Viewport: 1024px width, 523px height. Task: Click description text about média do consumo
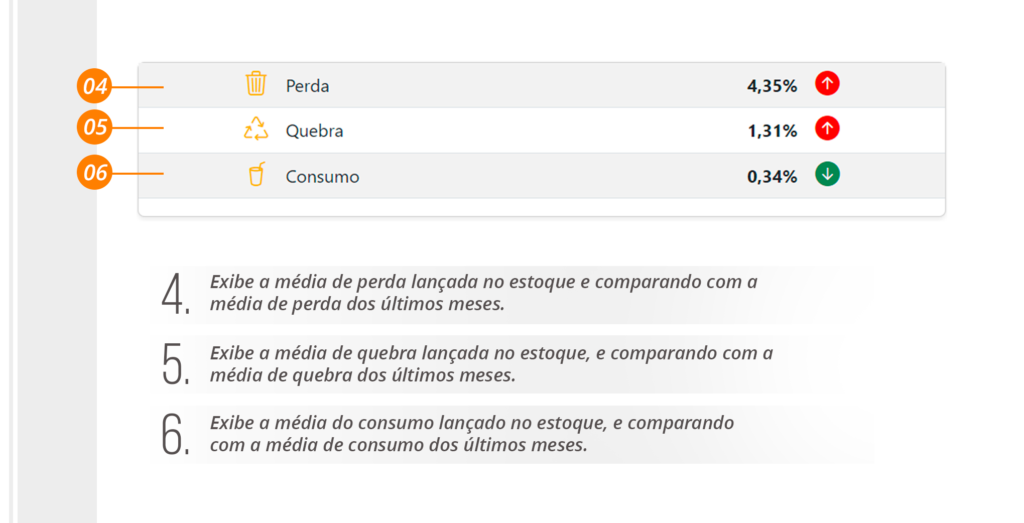472,434
